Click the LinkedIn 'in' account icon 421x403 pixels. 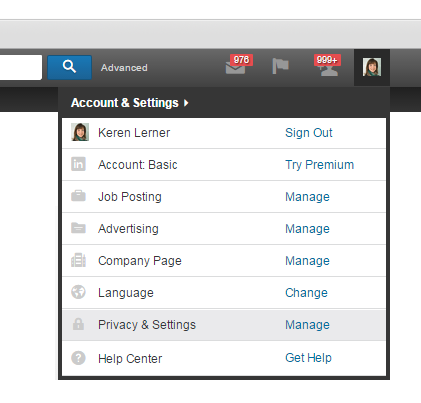click(78, 164)
